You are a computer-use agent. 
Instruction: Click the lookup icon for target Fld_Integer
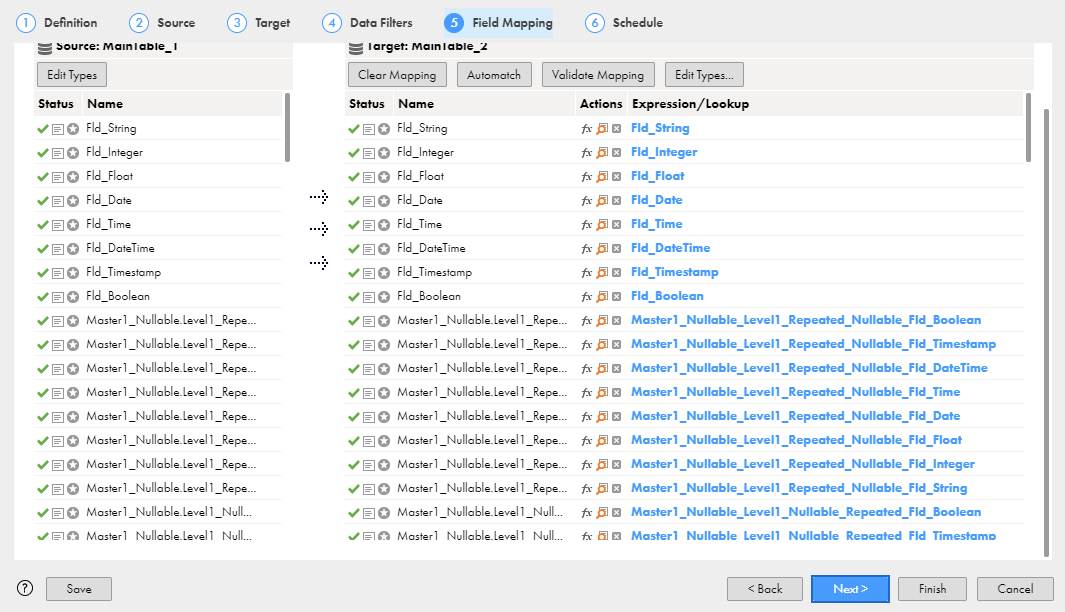(x=602, y=152)
